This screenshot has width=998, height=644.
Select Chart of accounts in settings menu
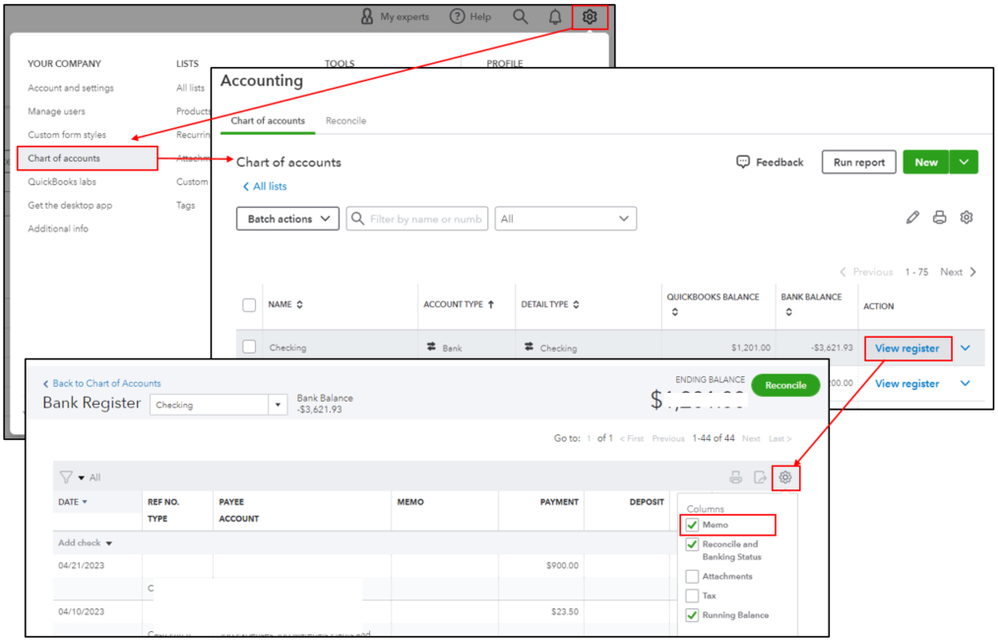[87, 158]
